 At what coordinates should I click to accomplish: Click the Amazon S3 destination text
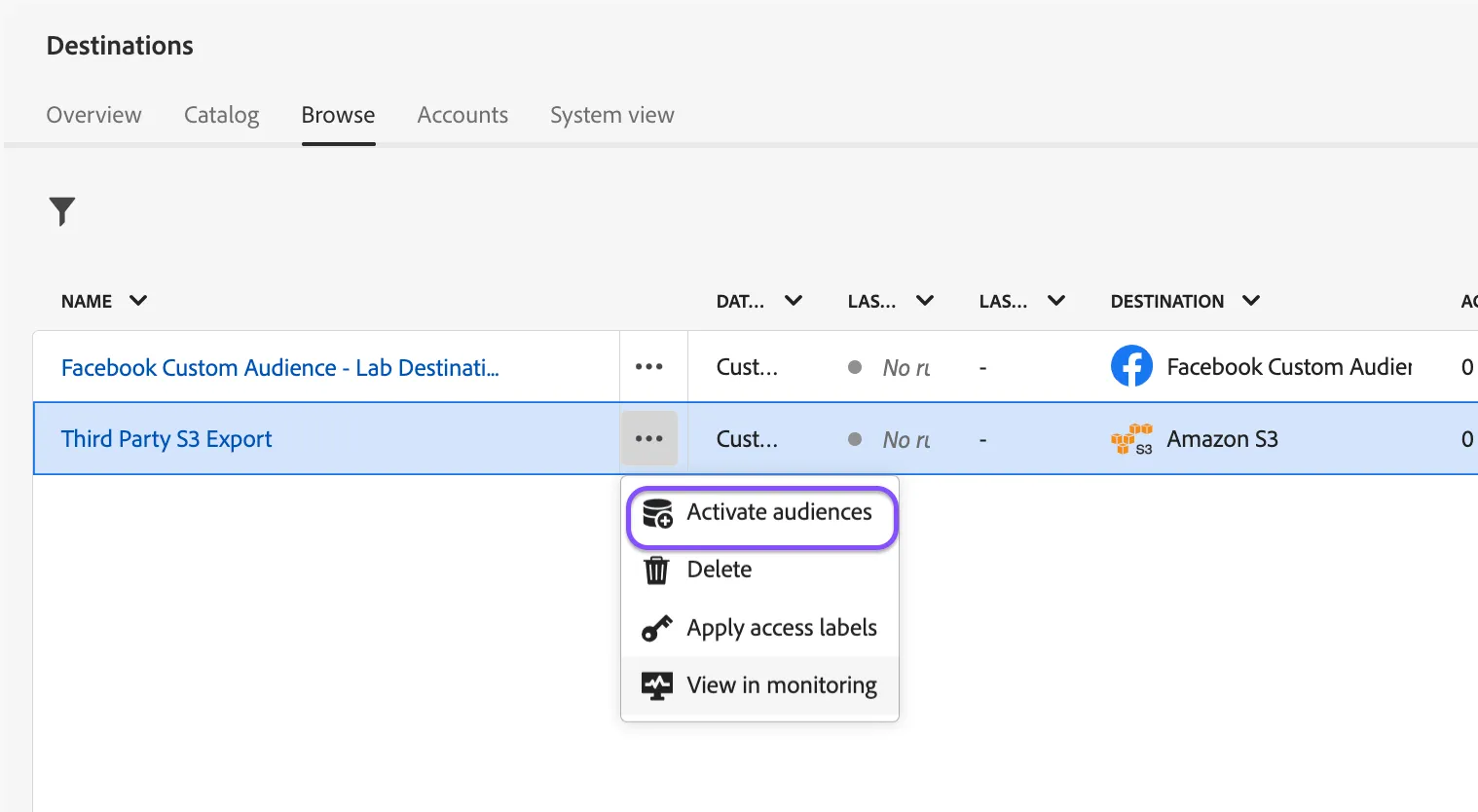click(1223, 439)
